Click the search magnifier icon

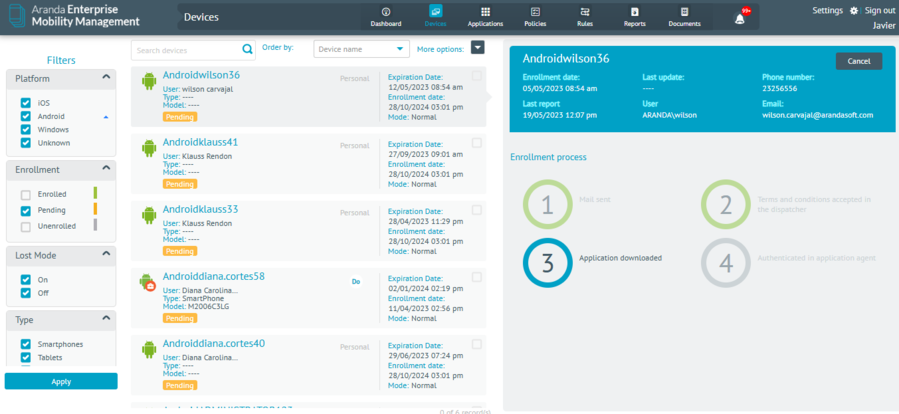248,50
